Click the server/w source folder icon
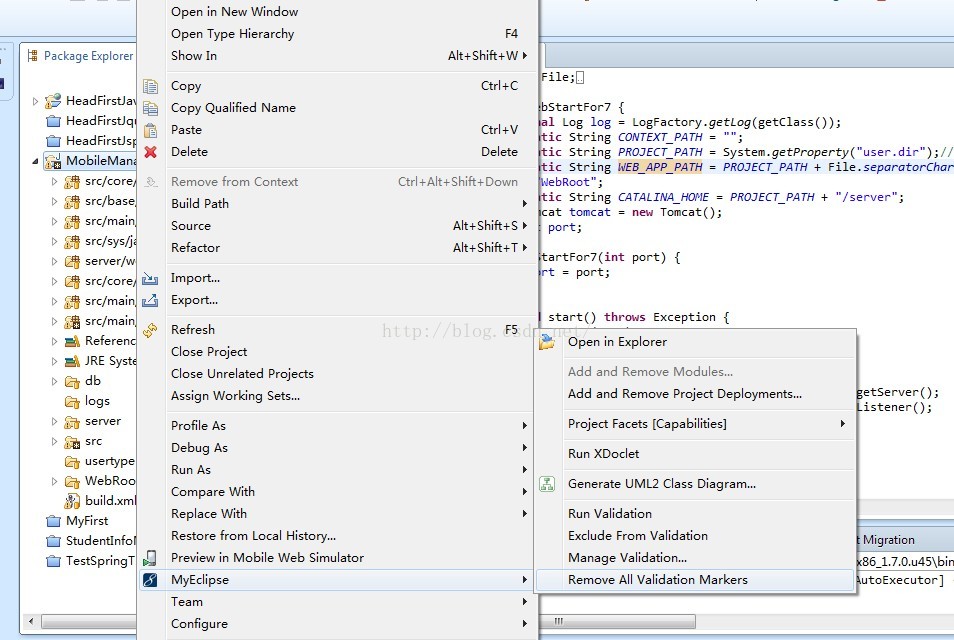This screenshot has width=954, height=640. coord(72,262)
